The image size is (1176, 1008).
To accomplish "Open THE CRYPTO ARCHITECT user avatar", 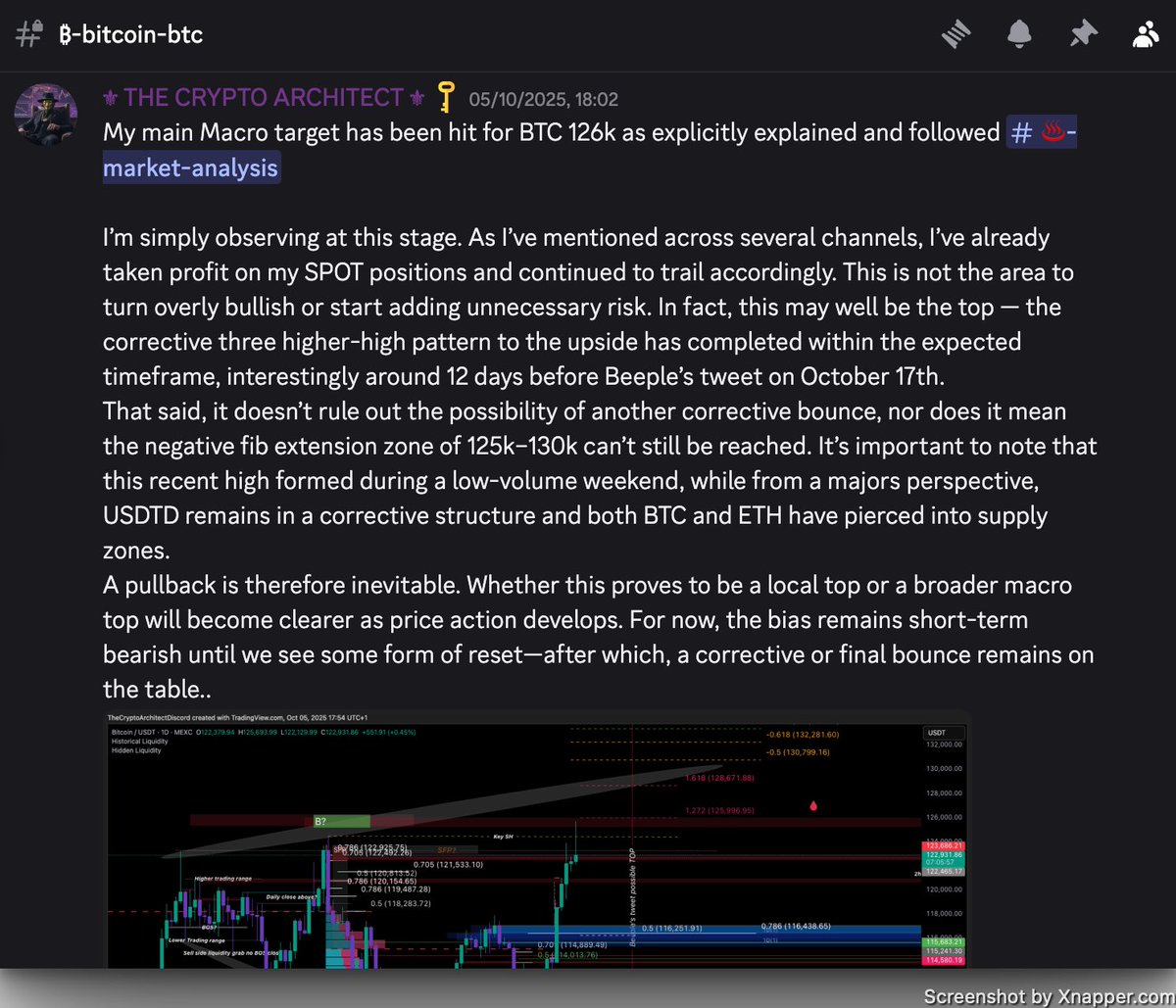I will [46, 114].
